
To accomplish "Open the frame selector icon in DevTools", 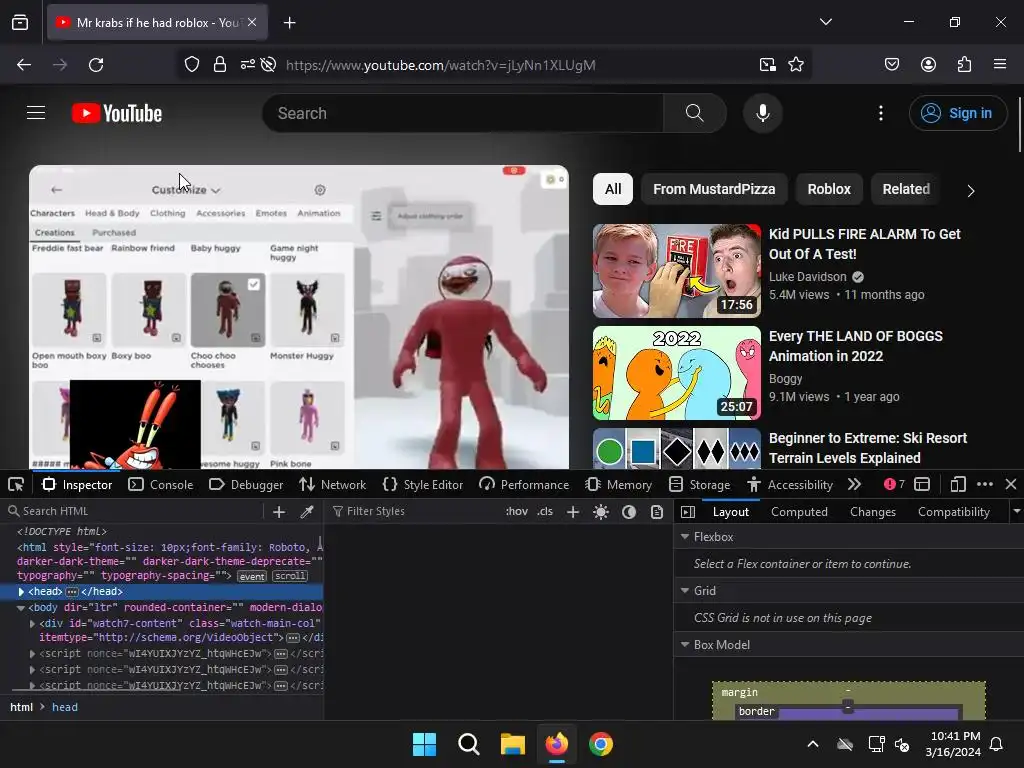I will click(922, 485).
